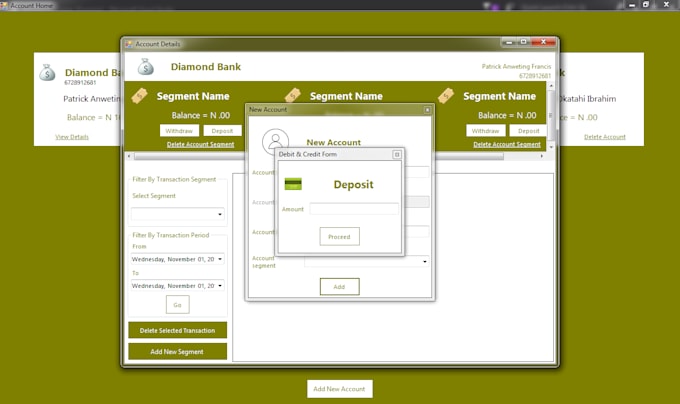
Task: Click Delete Account Segment link on third segment
Action: [x=507, y=144]
